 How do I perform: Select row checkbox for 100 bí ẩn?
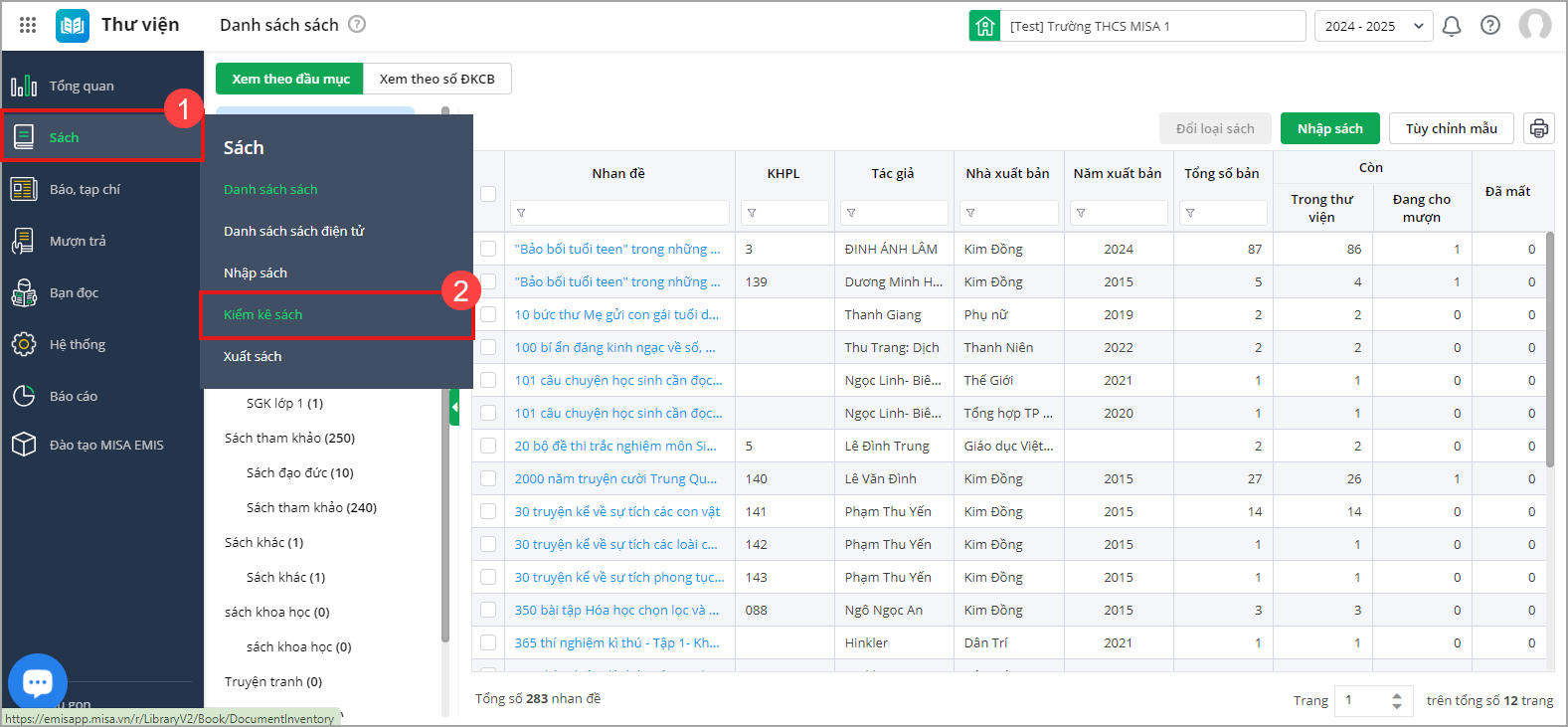tap(488, 347)
